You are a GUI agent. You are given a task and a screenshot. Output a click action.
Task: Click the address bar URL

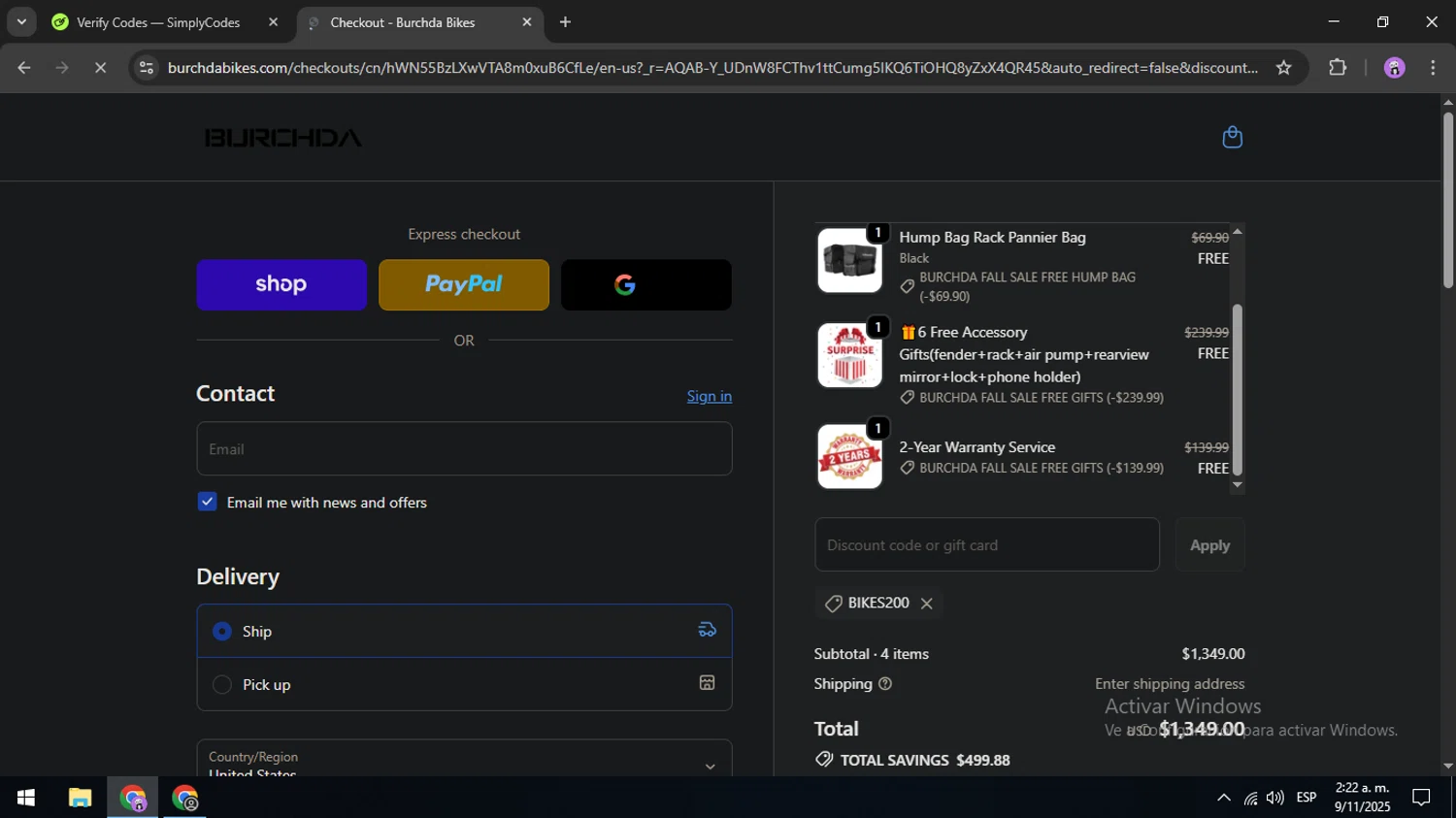pyautogui.click(x=712, y=68)
